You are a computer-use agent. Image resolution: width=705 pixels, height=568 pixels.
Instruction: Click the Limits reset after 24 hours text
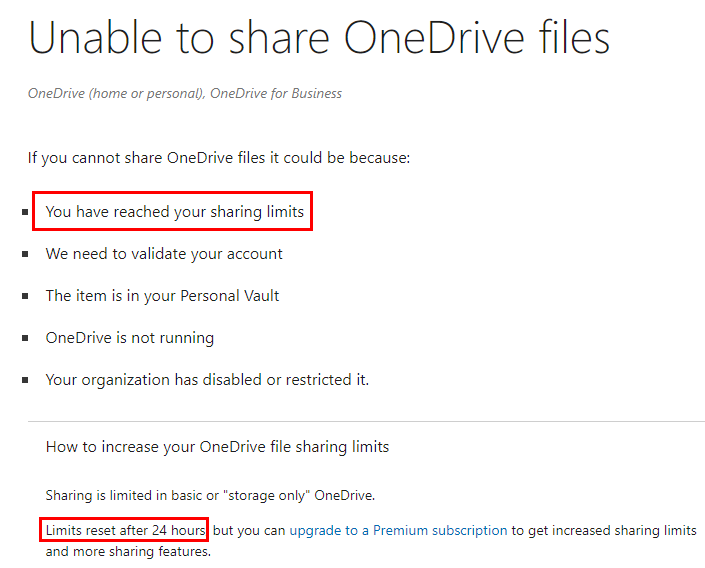[x=125, y=531]
